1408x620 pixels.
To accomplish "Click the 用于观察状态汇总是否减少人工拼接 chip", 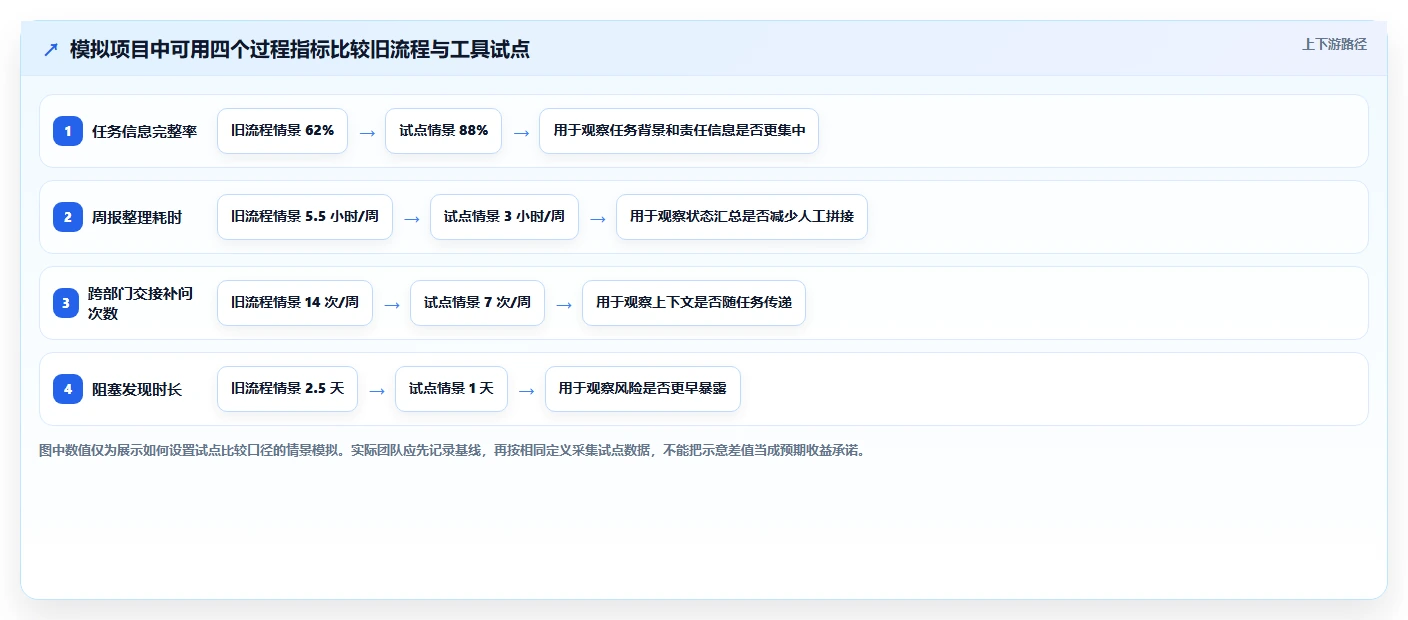I will (x=741, y=217).
